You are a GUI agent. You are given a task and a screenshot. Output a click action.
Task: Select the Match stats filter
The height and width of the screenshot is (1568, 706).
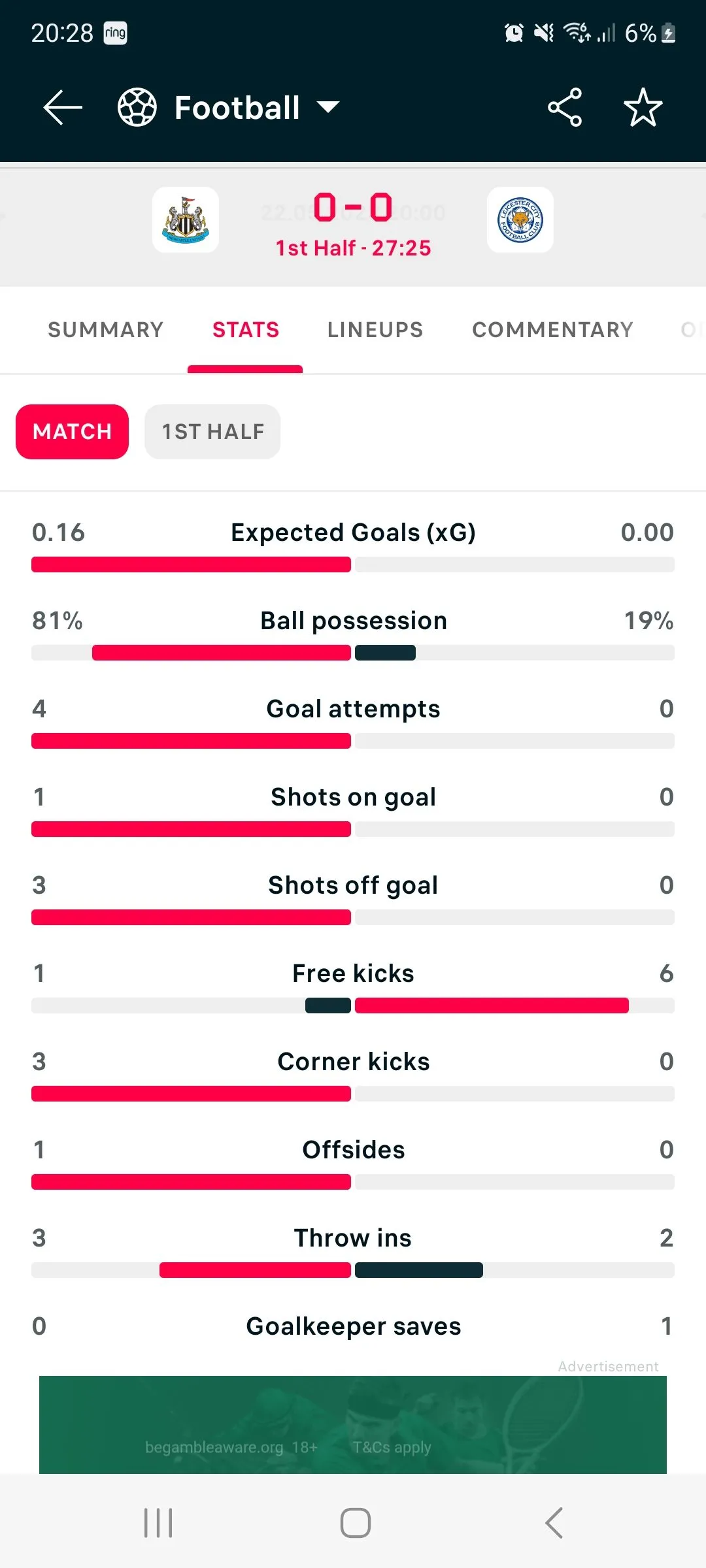click(x=72, y=432)
